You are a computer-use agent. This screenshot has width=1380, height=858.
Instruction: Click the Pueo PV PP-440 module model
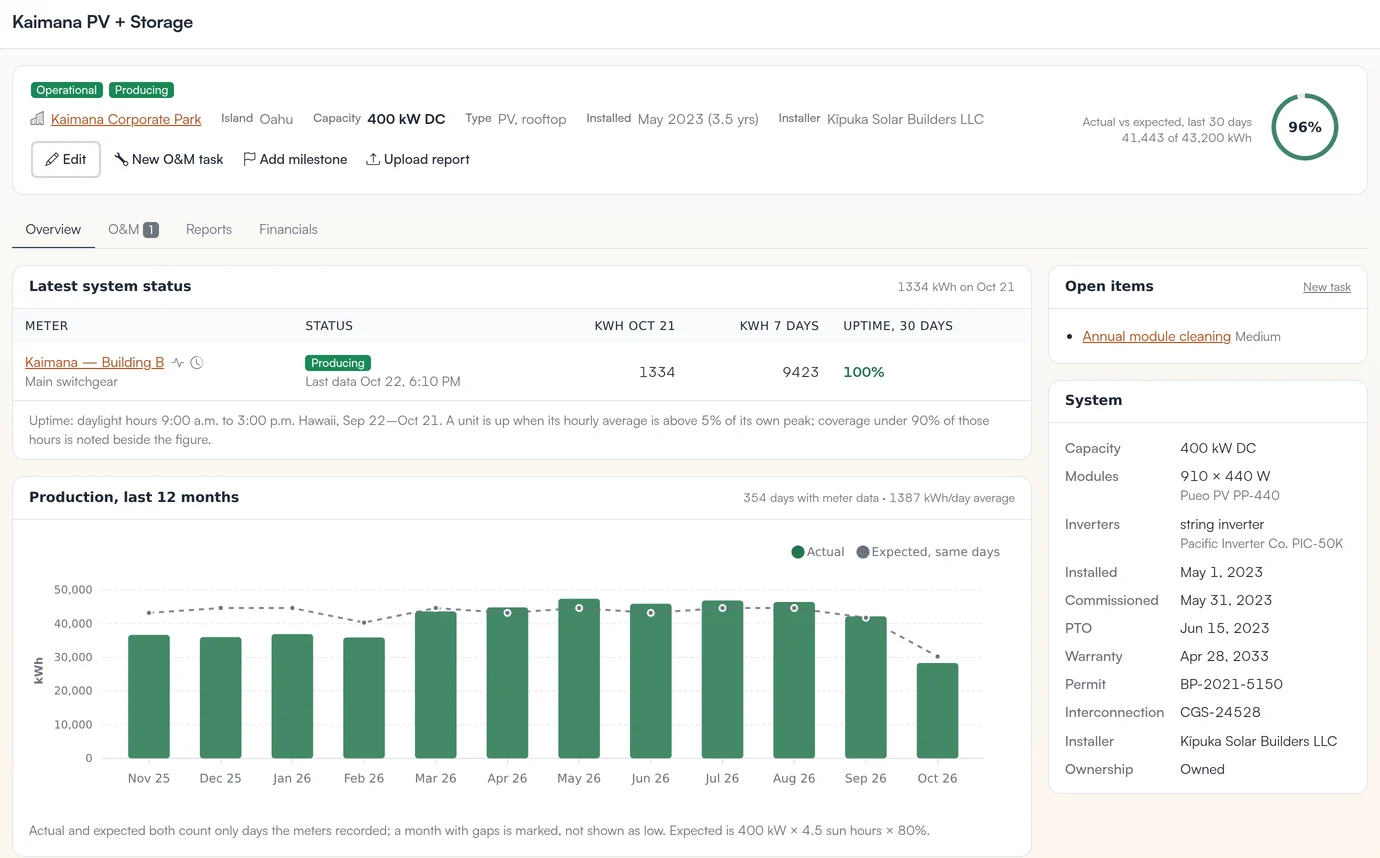coord(1230,495)
